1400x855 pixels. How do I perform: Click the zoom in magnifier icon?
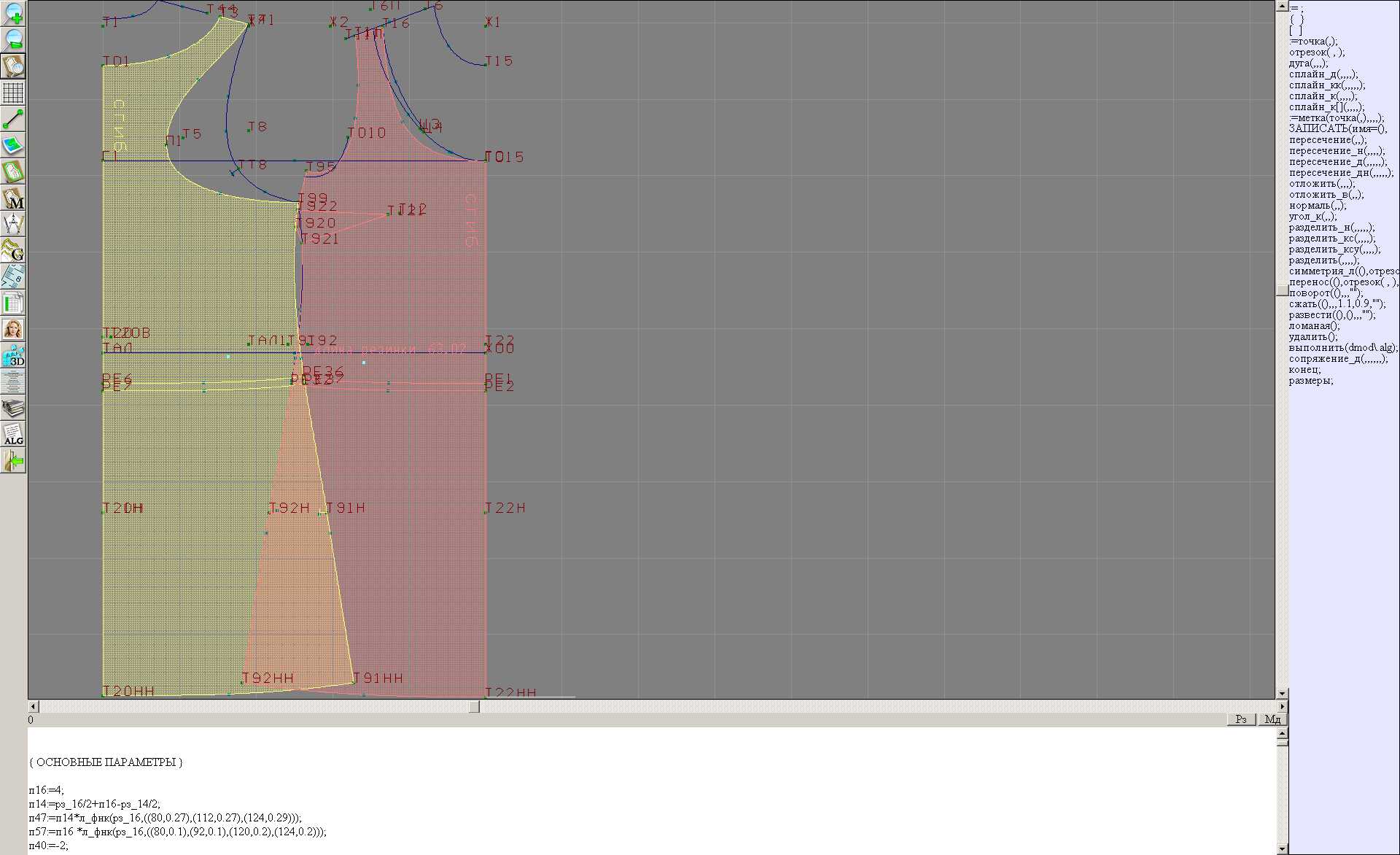tap(13, 13)
